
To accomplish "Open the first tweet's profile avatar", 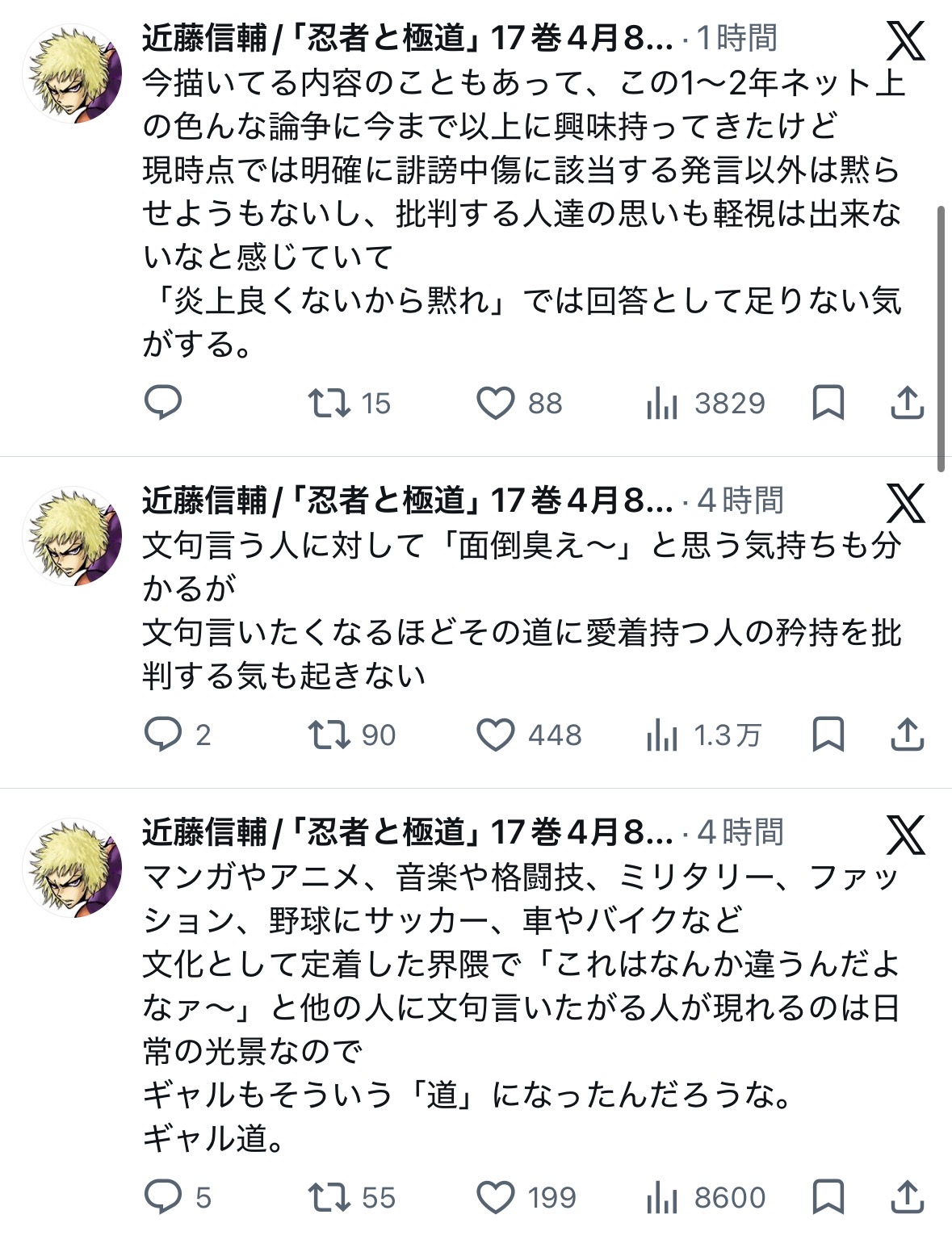I will tap(73, 74).
